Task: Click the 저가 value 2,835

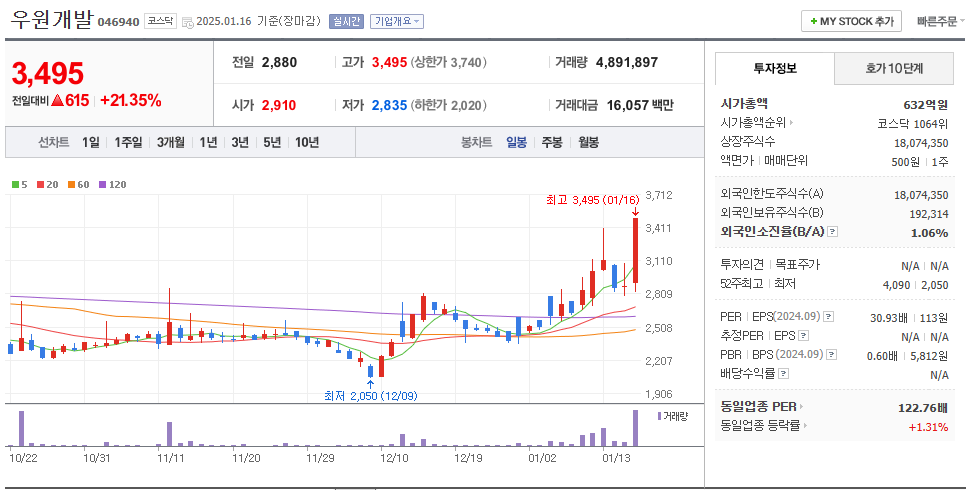Action: point(390,105)
